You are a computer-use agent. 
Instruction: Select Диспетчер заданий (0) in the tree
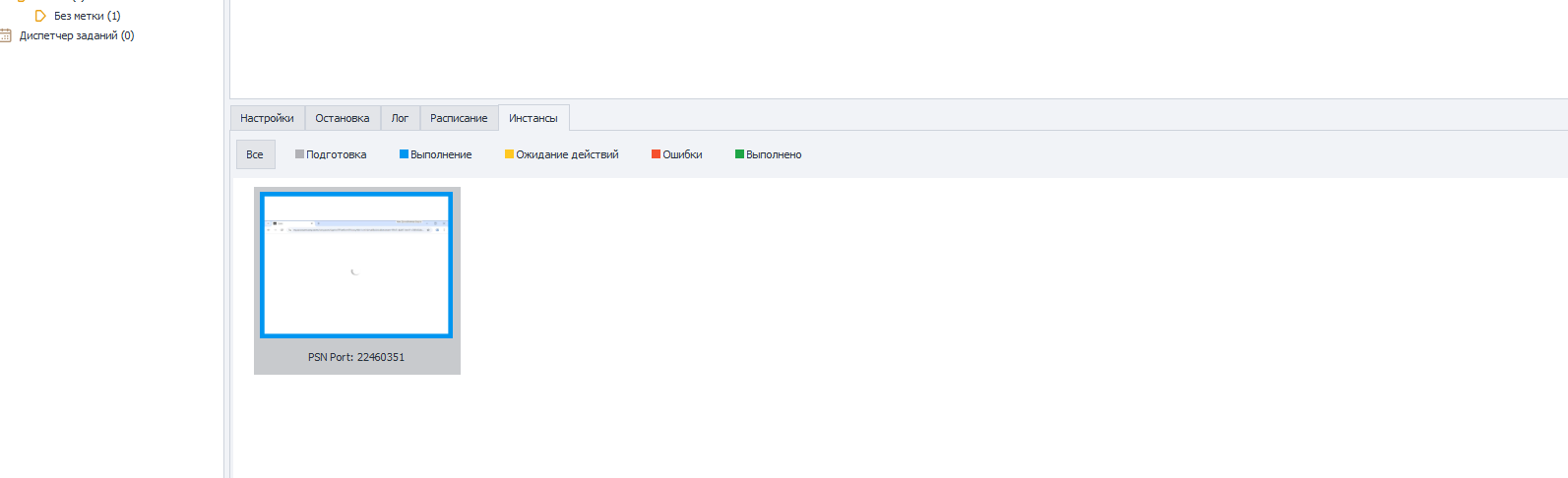tap(77, 35)
